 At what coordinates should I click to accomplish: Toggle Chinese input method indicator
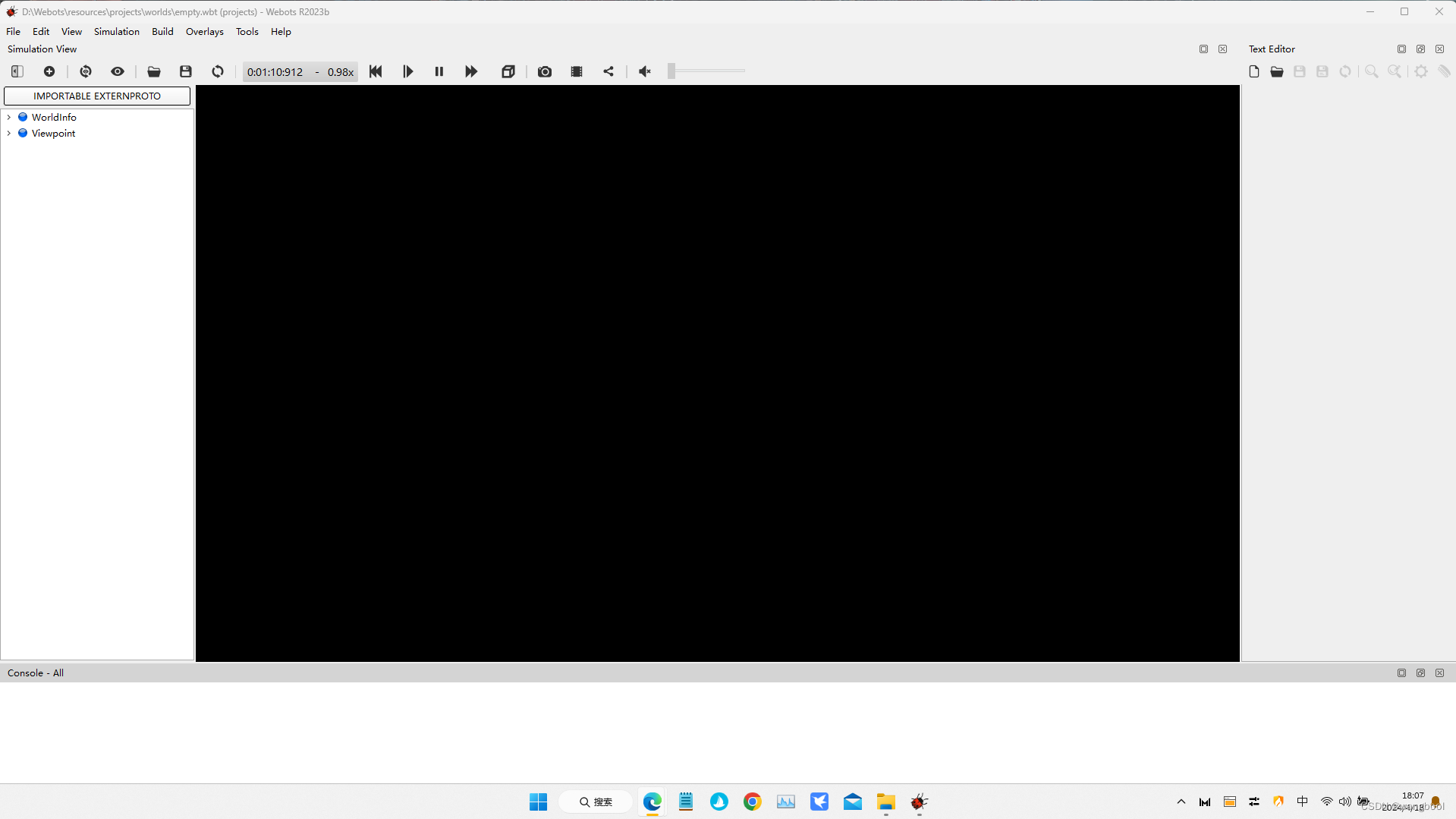point(1303,802)
